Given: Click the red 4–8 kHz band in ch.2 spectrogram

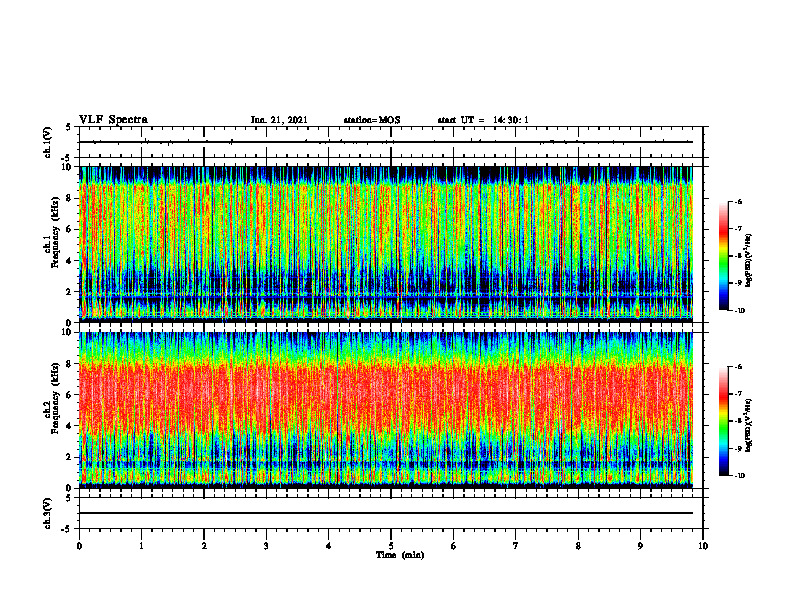Looking at the screenshot, I should pyautogui.click(x=386, y=396).
